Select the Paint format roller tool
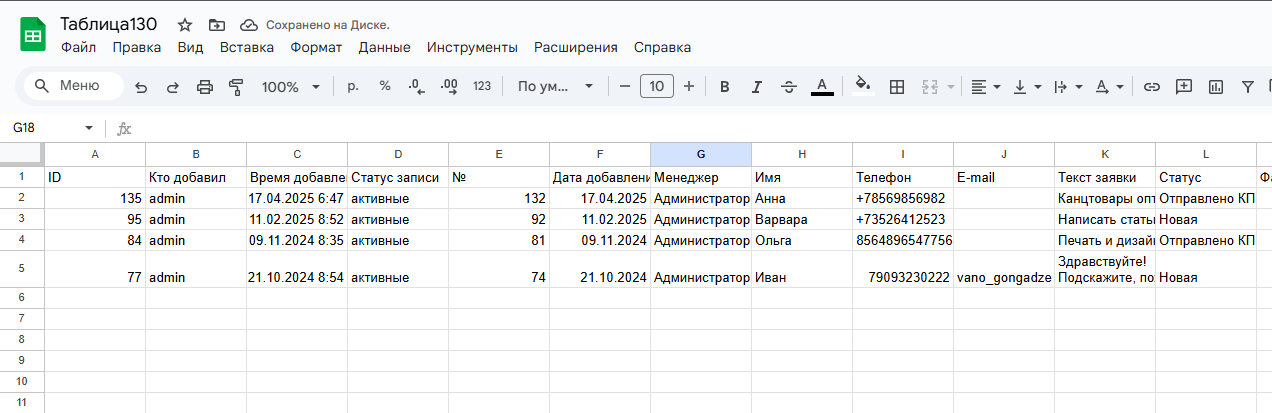 237,87
